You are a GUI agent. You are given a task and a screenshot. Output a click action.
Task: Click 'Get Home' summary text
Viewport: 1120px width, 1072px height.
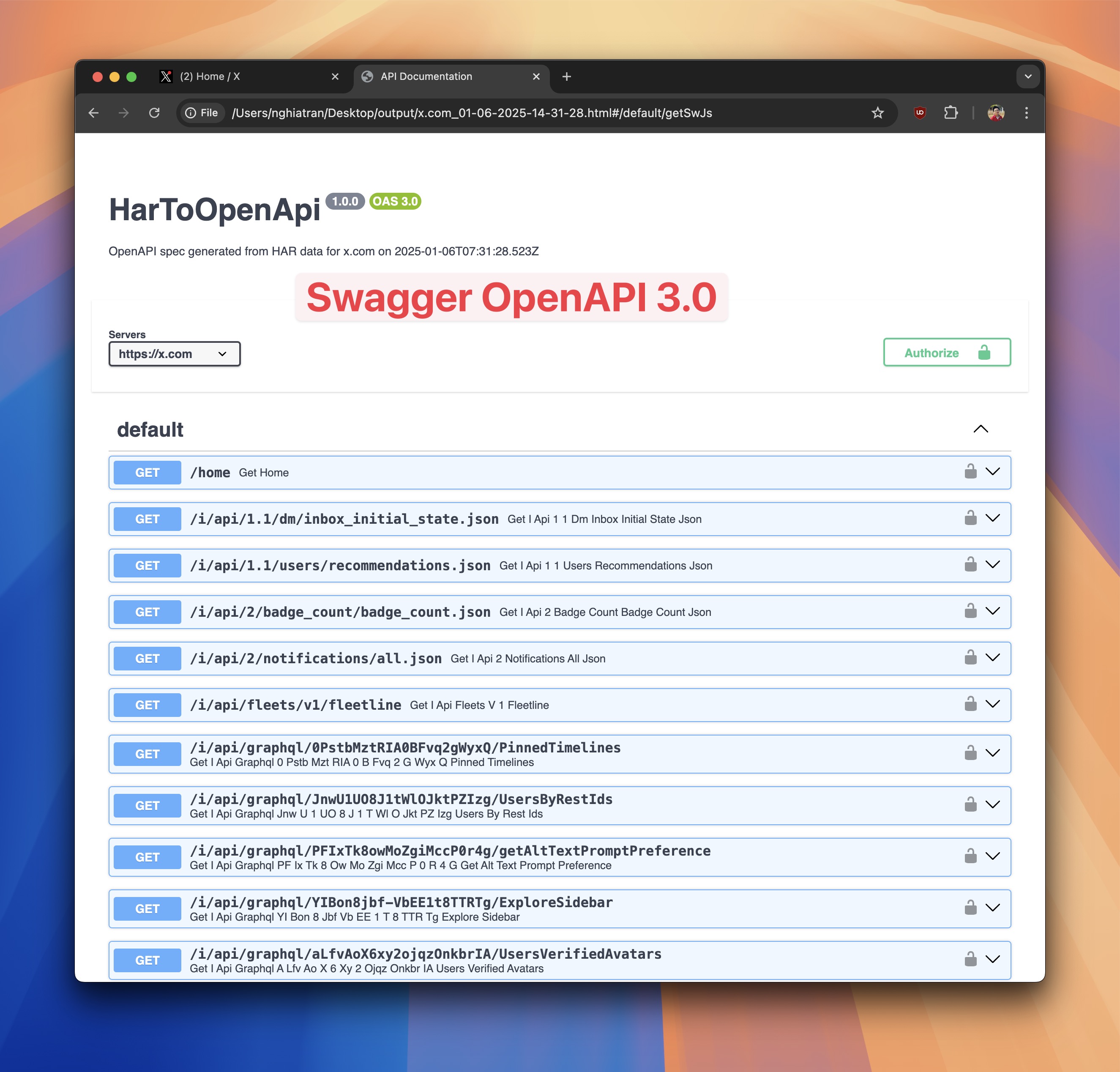(x=263, y=473)
